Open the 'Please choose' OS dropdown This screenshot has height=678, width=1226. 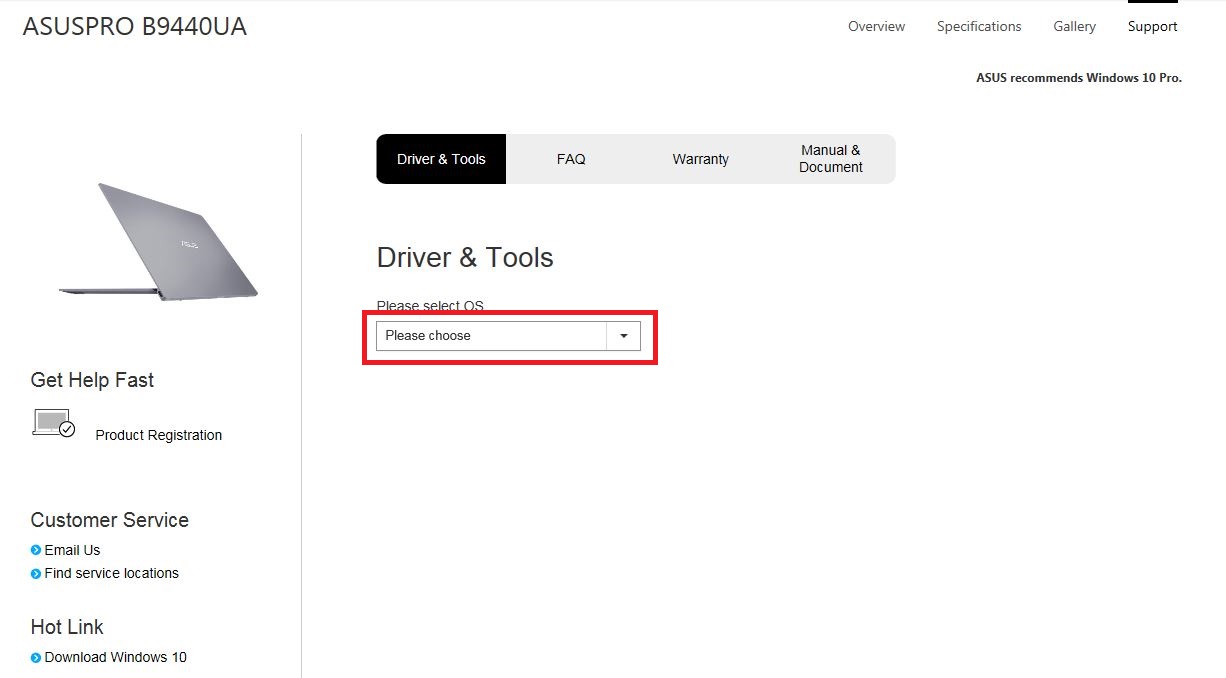click(x=508, y=336)
